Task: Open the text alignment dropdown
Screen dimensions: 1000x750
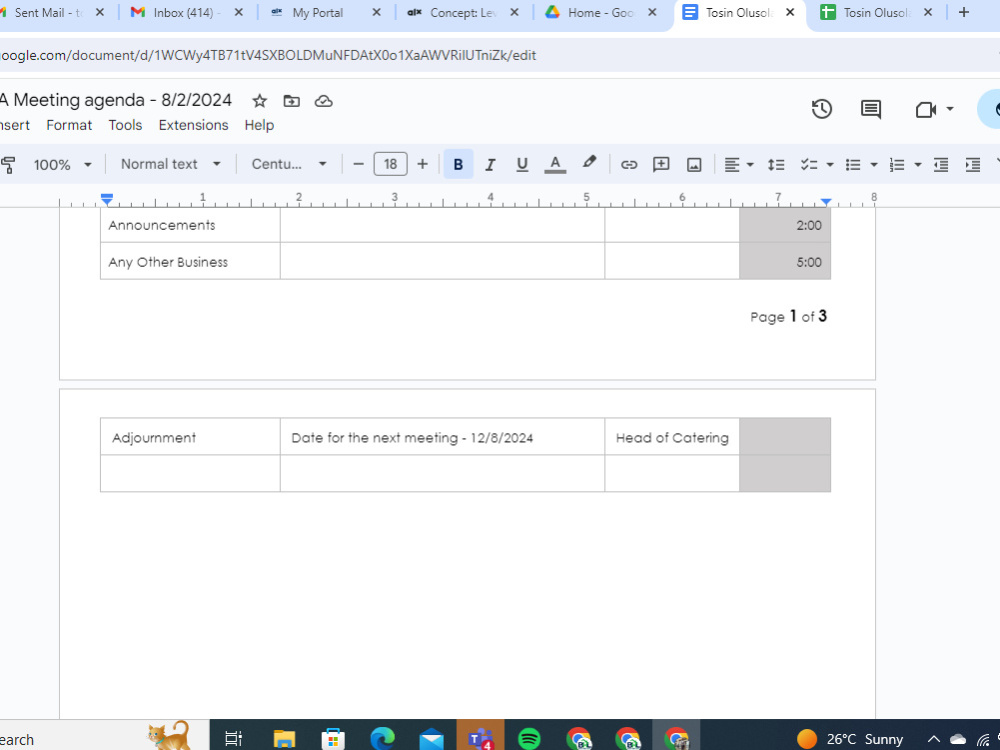Action: [x=739, y=165]
